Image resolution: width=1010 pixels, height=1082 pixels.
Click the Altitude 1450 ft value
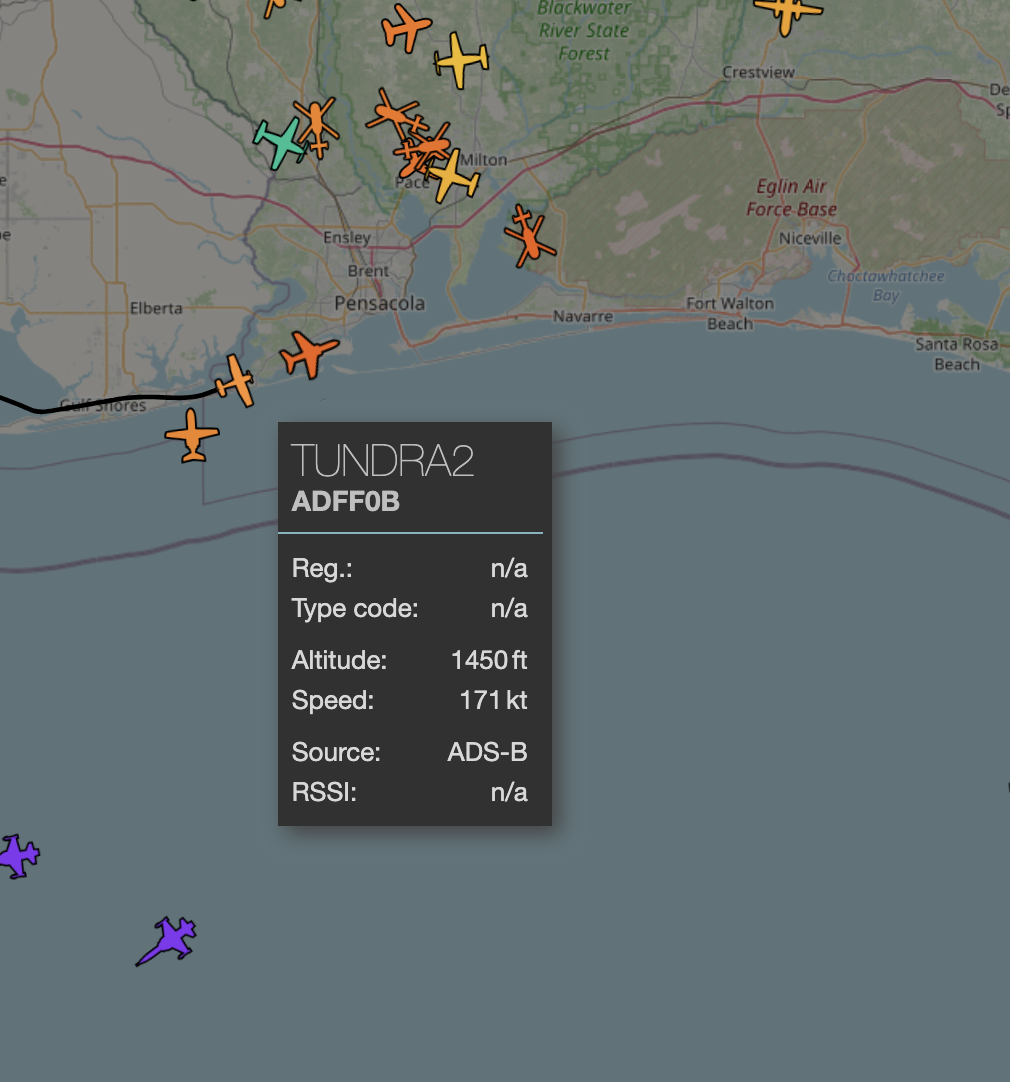[x=489, y=660]
